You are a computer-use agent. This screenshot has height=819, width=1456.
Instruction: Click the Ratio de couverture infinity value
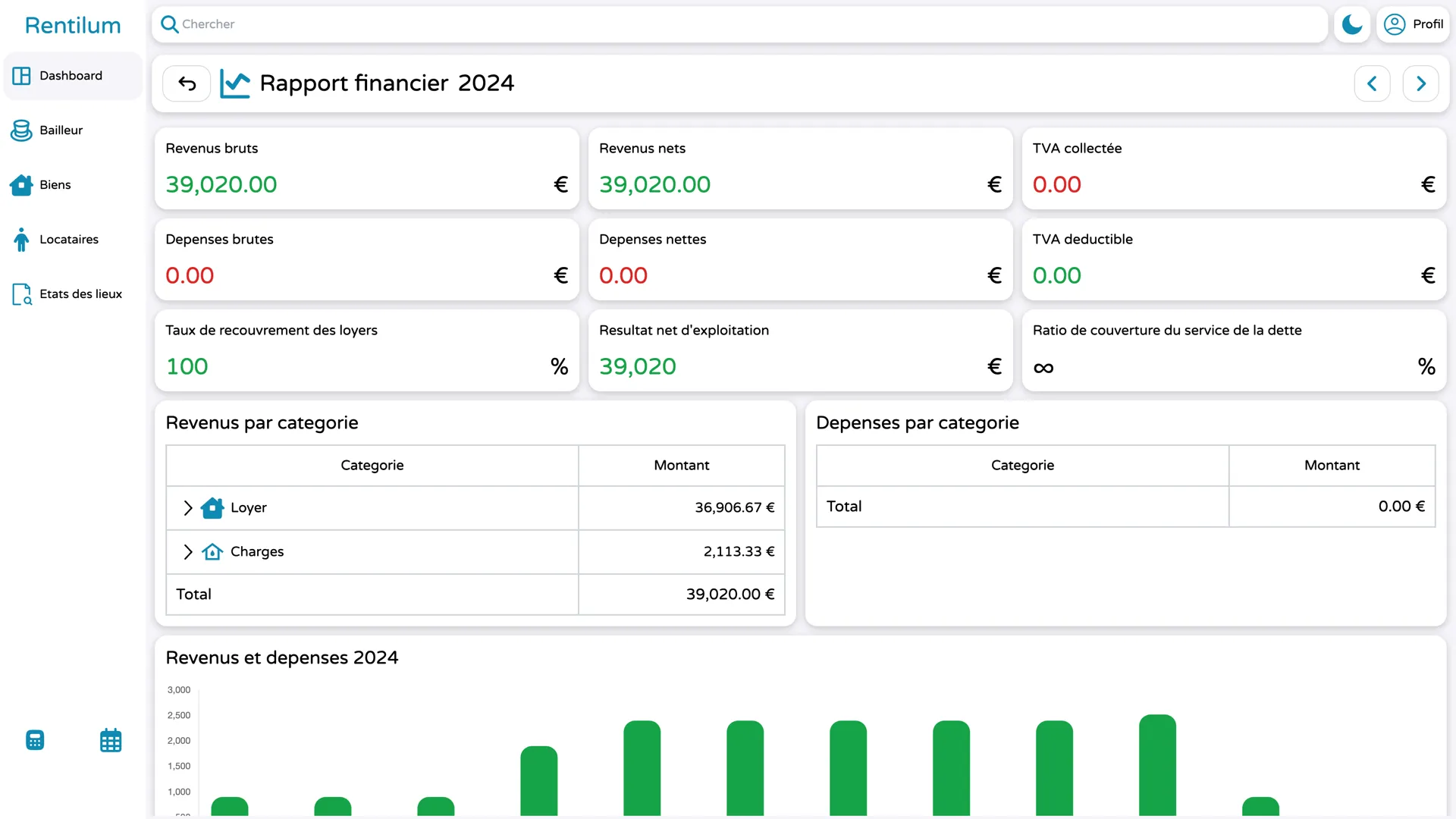[1043, 368]
